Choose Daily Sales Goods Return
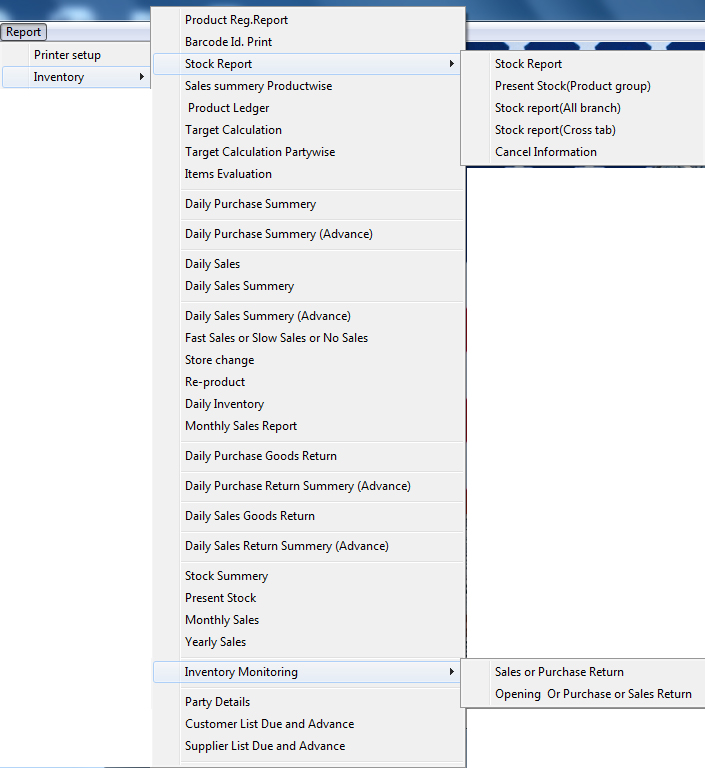This screenshot has width=705, height=768. pyautogui.click(x=249, y=516)
